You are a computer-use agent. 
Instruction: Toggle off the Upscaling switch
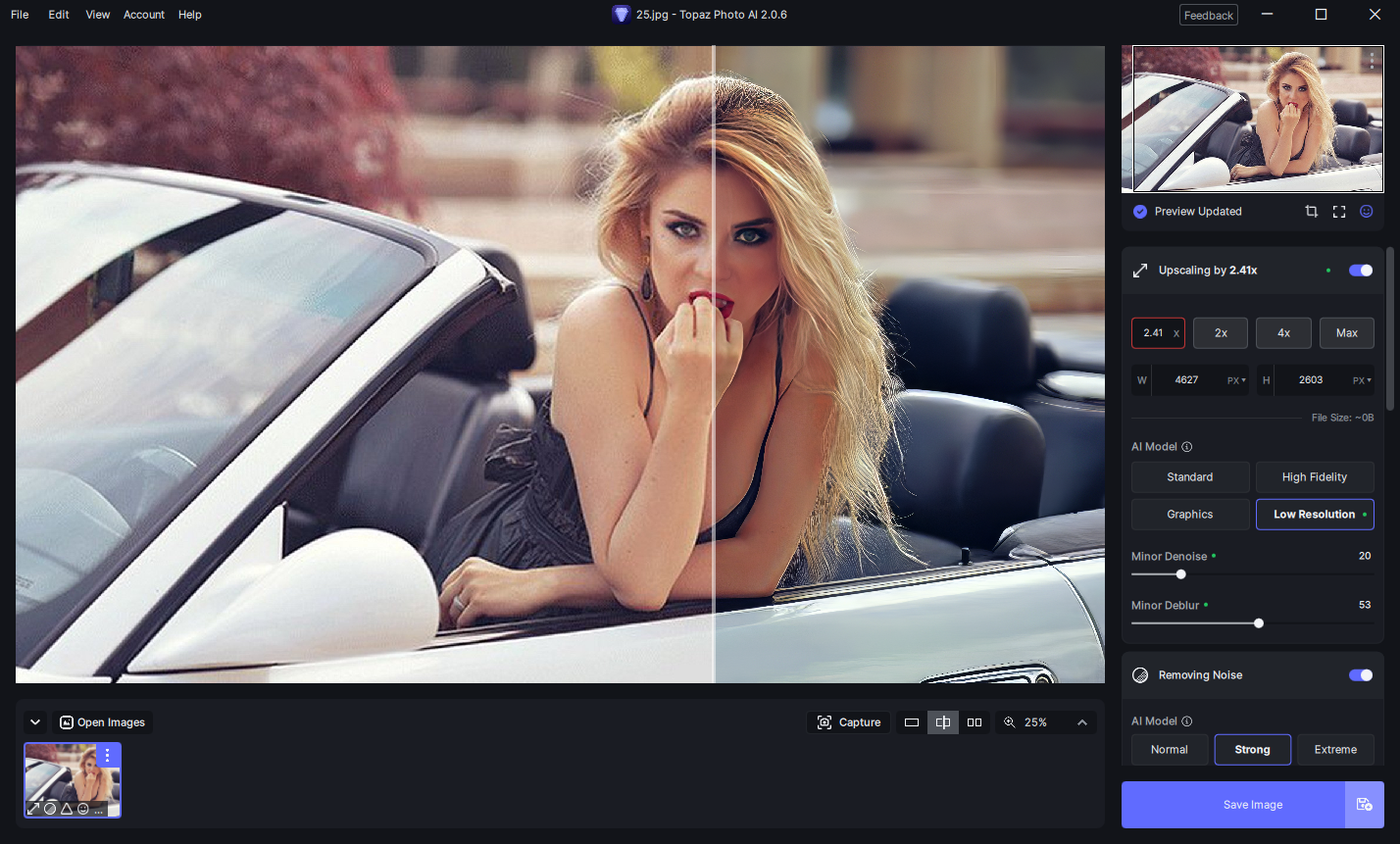click(x=1361, y=271)
